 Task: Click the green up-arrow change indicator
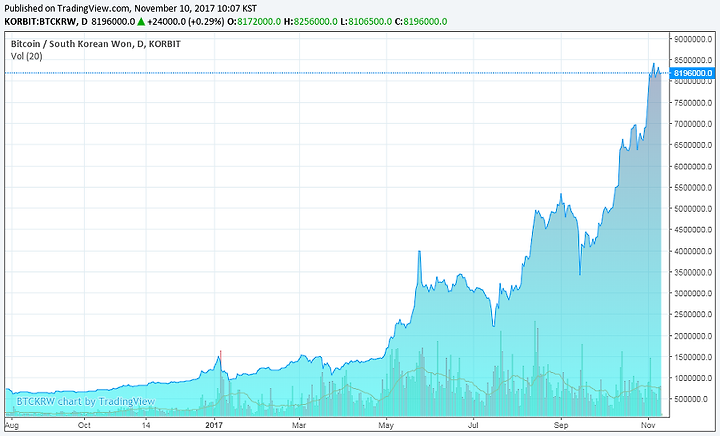(x=141, y=22)
